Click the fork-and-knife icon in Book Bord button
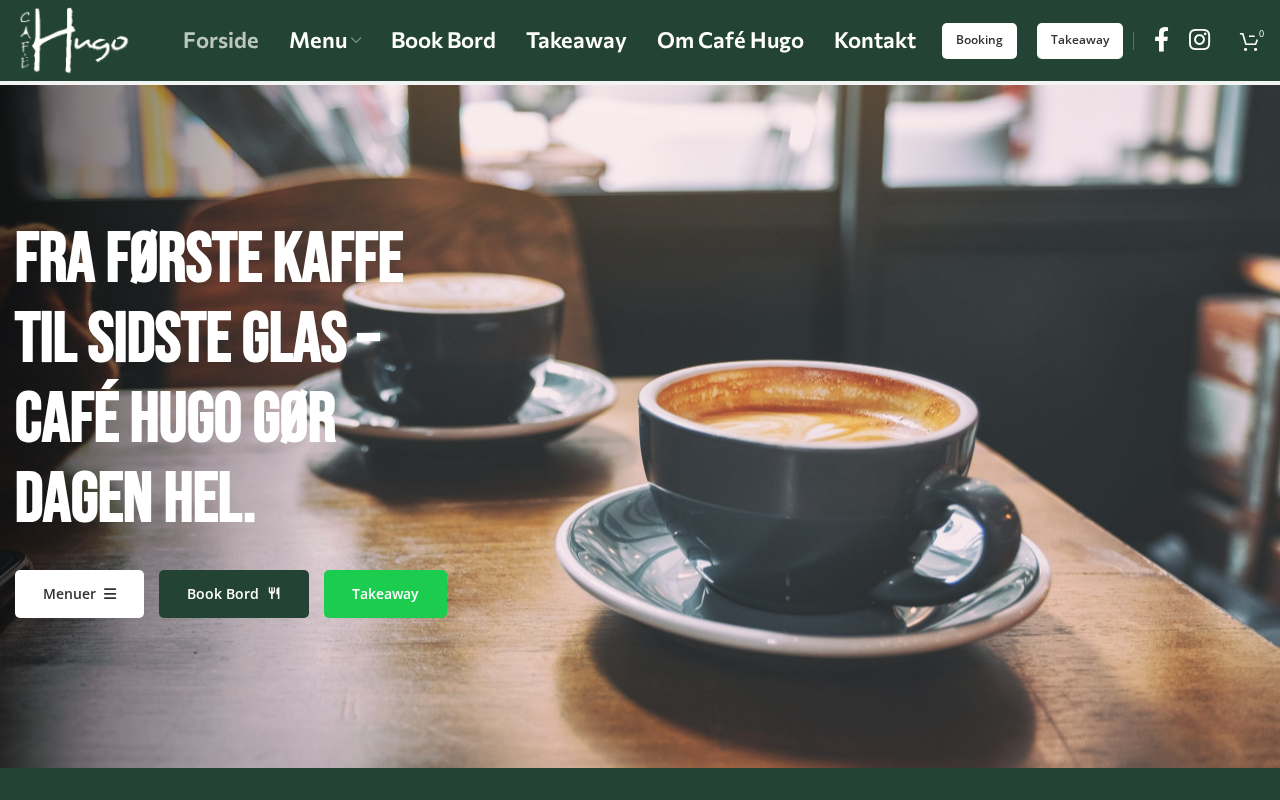The image size is (1280, 800). pos(274,594)
